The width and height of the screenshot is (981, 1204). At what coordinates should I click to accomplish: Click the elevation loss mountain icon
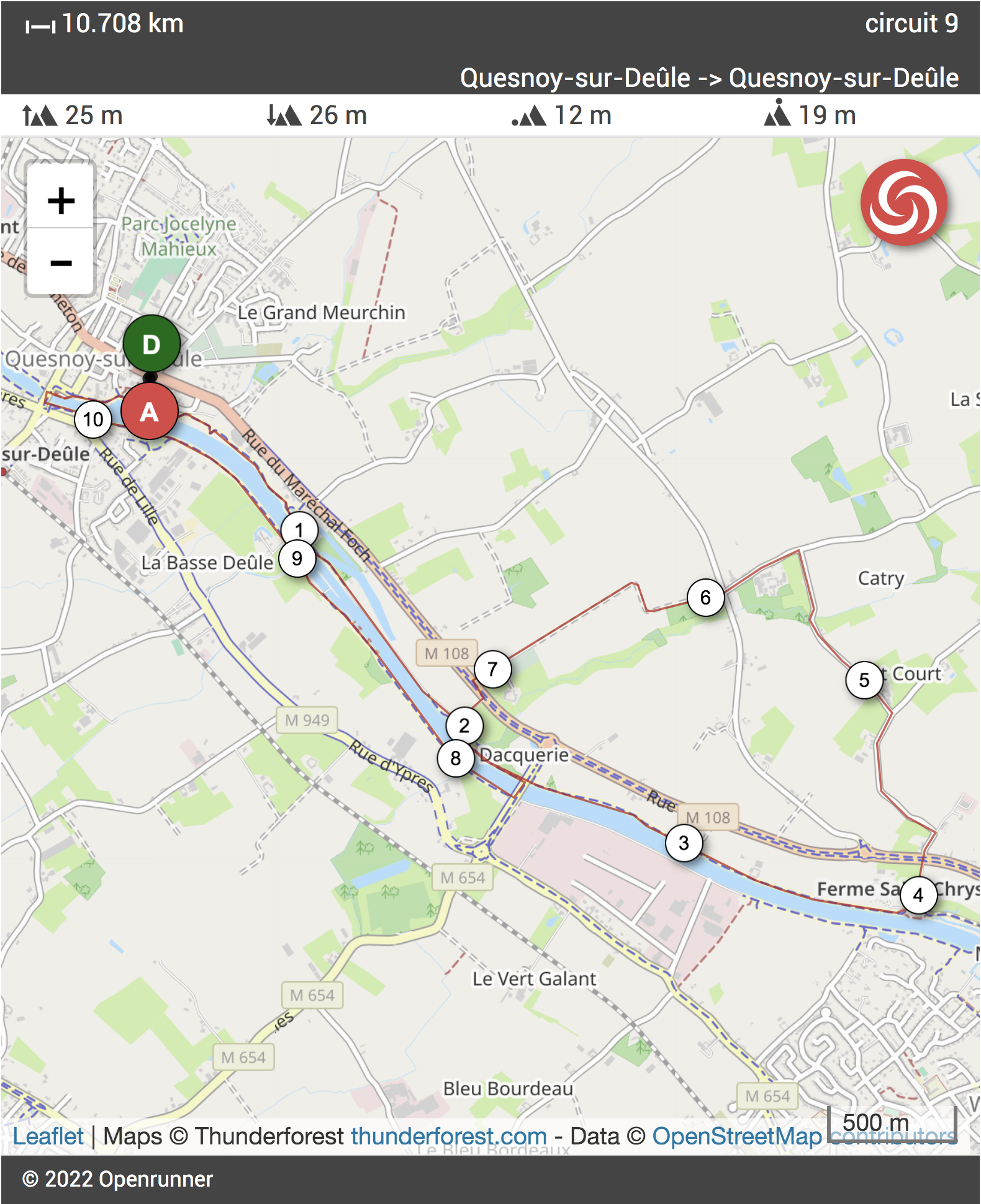coord(284,115)
